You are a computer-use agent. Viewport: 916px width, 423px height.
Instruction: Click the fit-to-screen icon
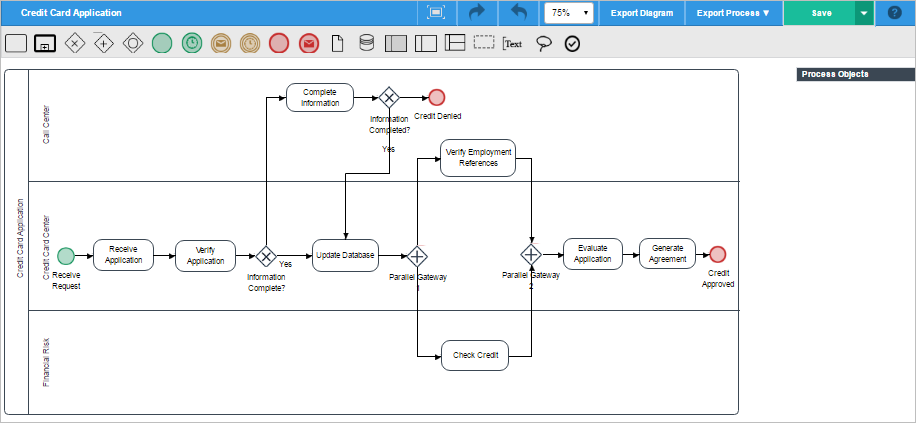436,13
